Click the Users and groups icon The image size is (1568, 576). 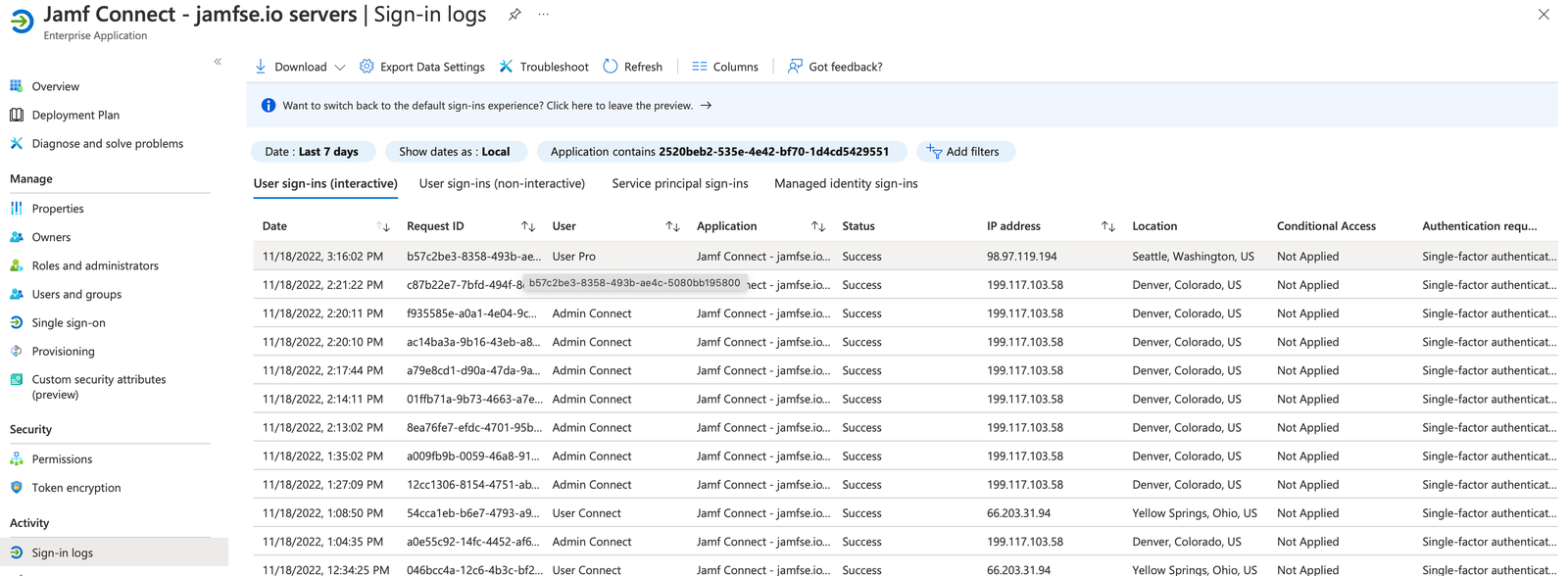[17, 294]
